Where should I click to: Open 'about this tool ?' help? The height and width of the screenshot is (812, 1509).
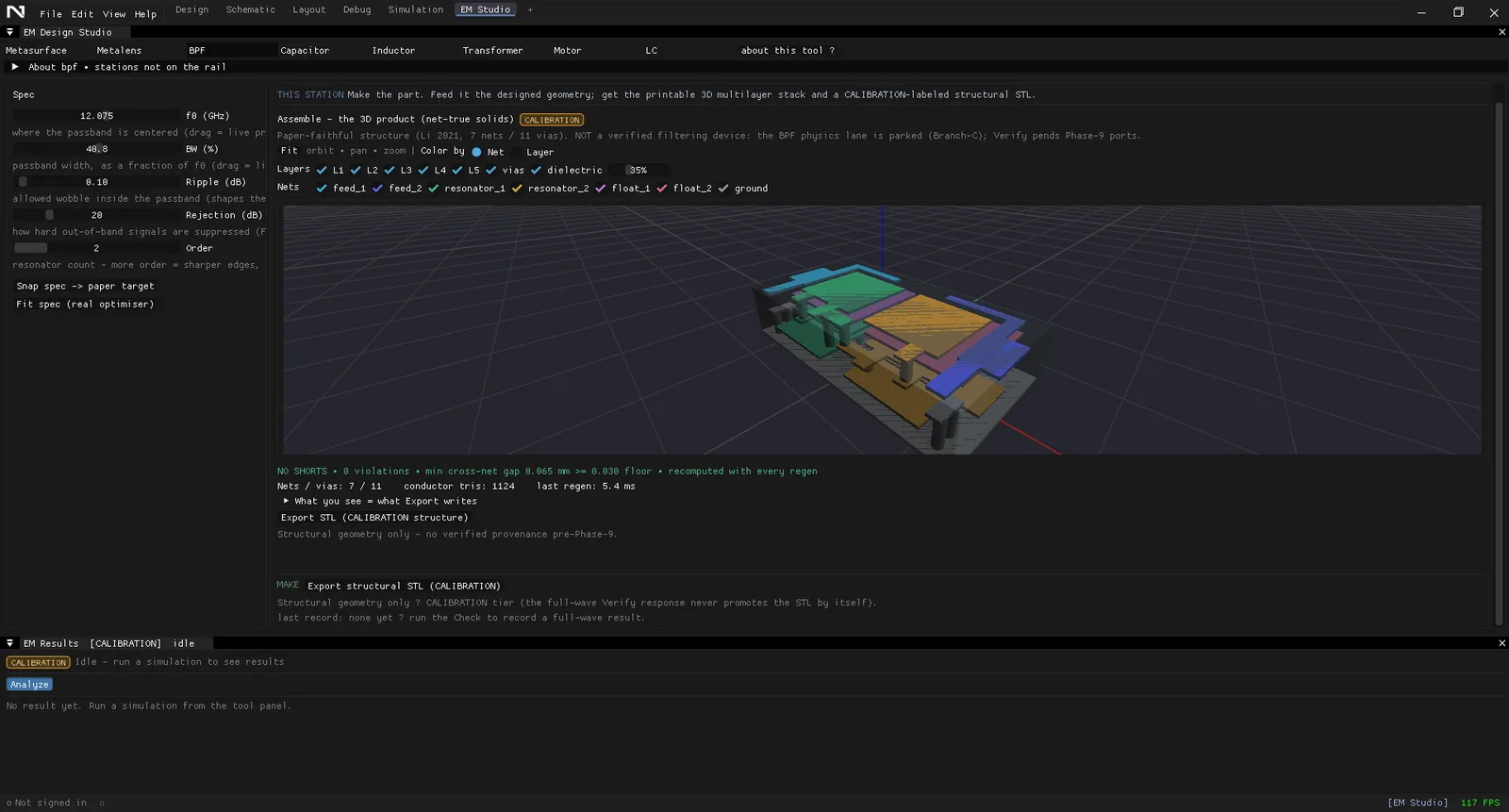pyautogui.click(x=788, y=51)
